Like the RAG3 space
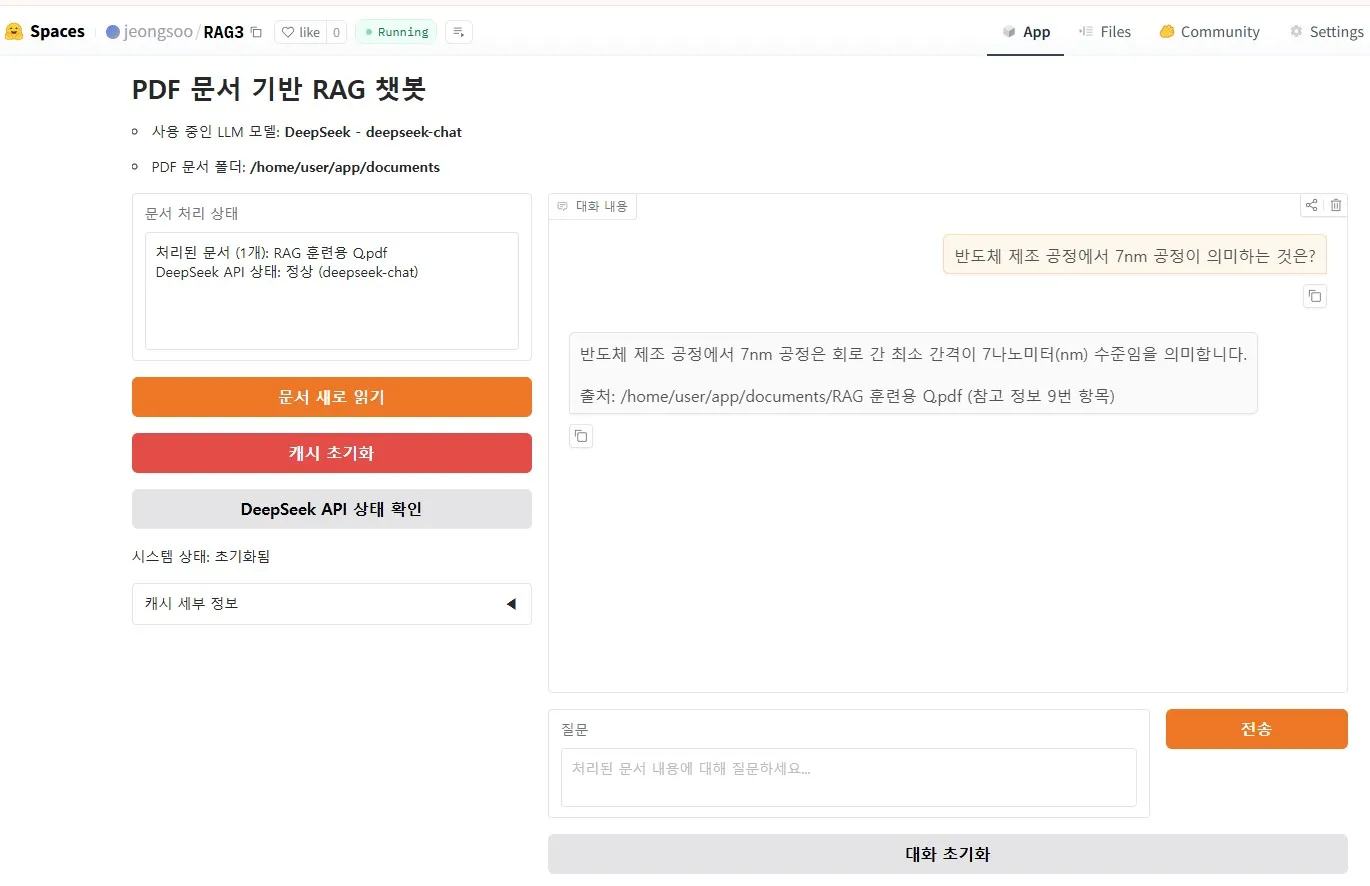The height and width of the screenshot is (886, 1370). point(300,32)
